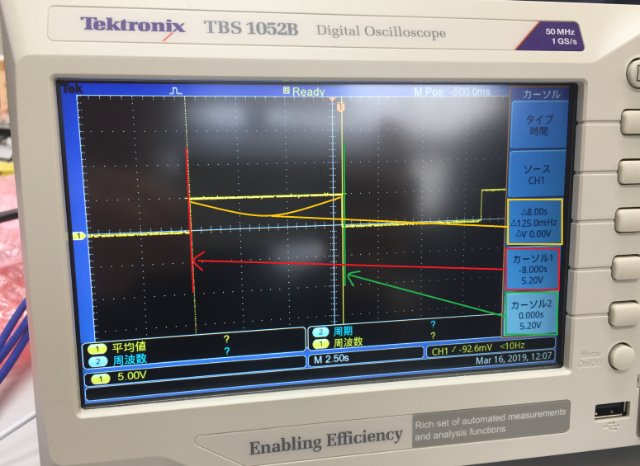
Task: Click the delta 8.00s readout box
Action: click(x=534, y=222)
